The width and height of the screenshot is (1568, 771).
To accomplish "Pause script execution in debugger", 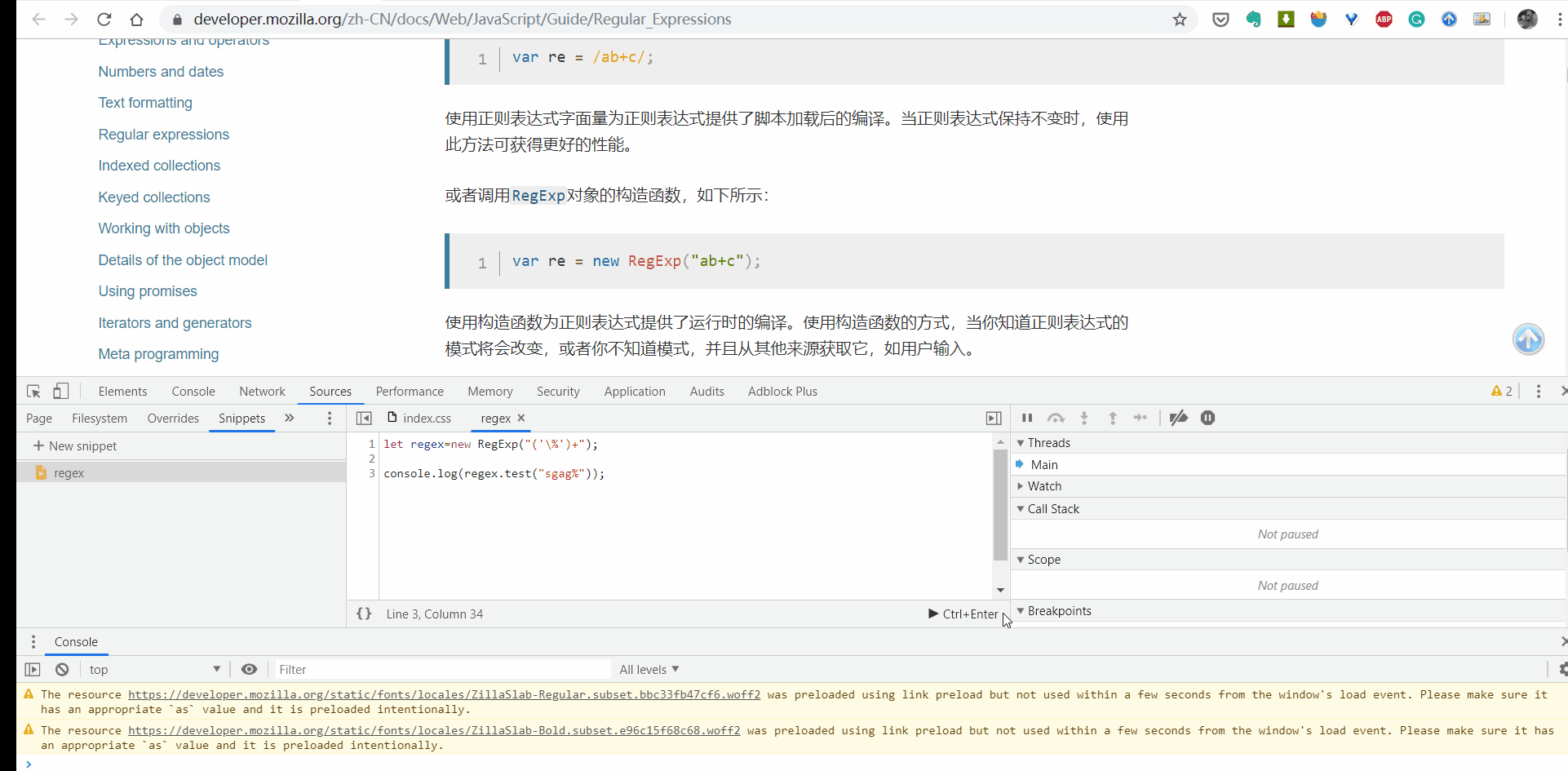I will click(x=1027, y=418).
